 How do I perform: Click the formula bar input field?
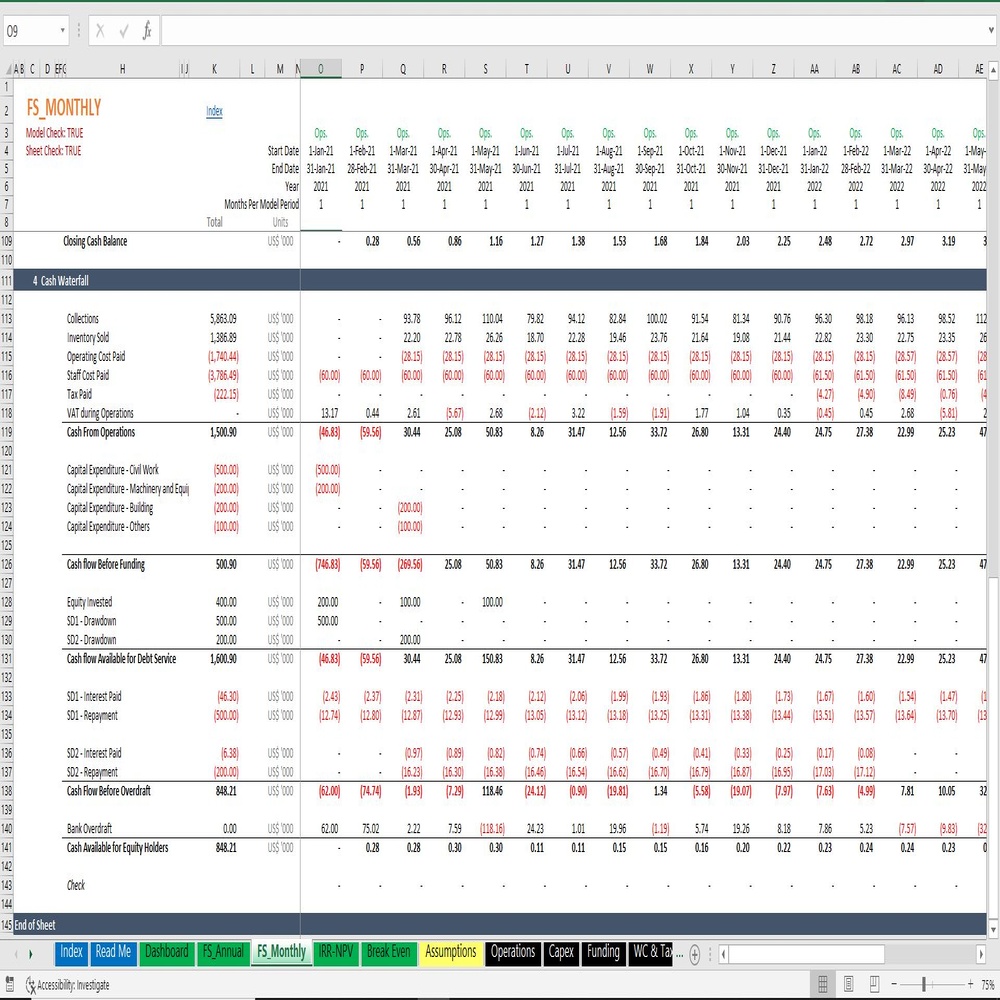573,31
